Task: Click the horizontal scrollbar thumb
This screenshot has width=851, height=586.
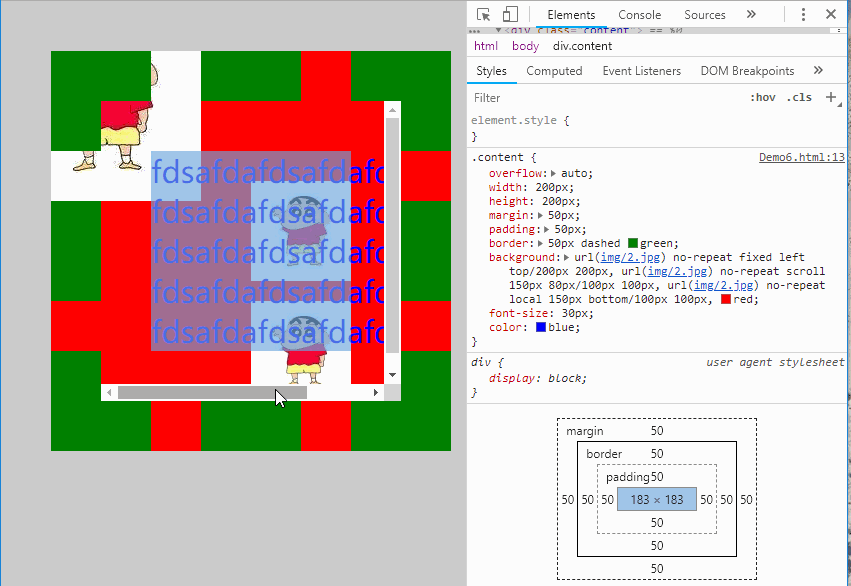Action: tap(212, 392)
